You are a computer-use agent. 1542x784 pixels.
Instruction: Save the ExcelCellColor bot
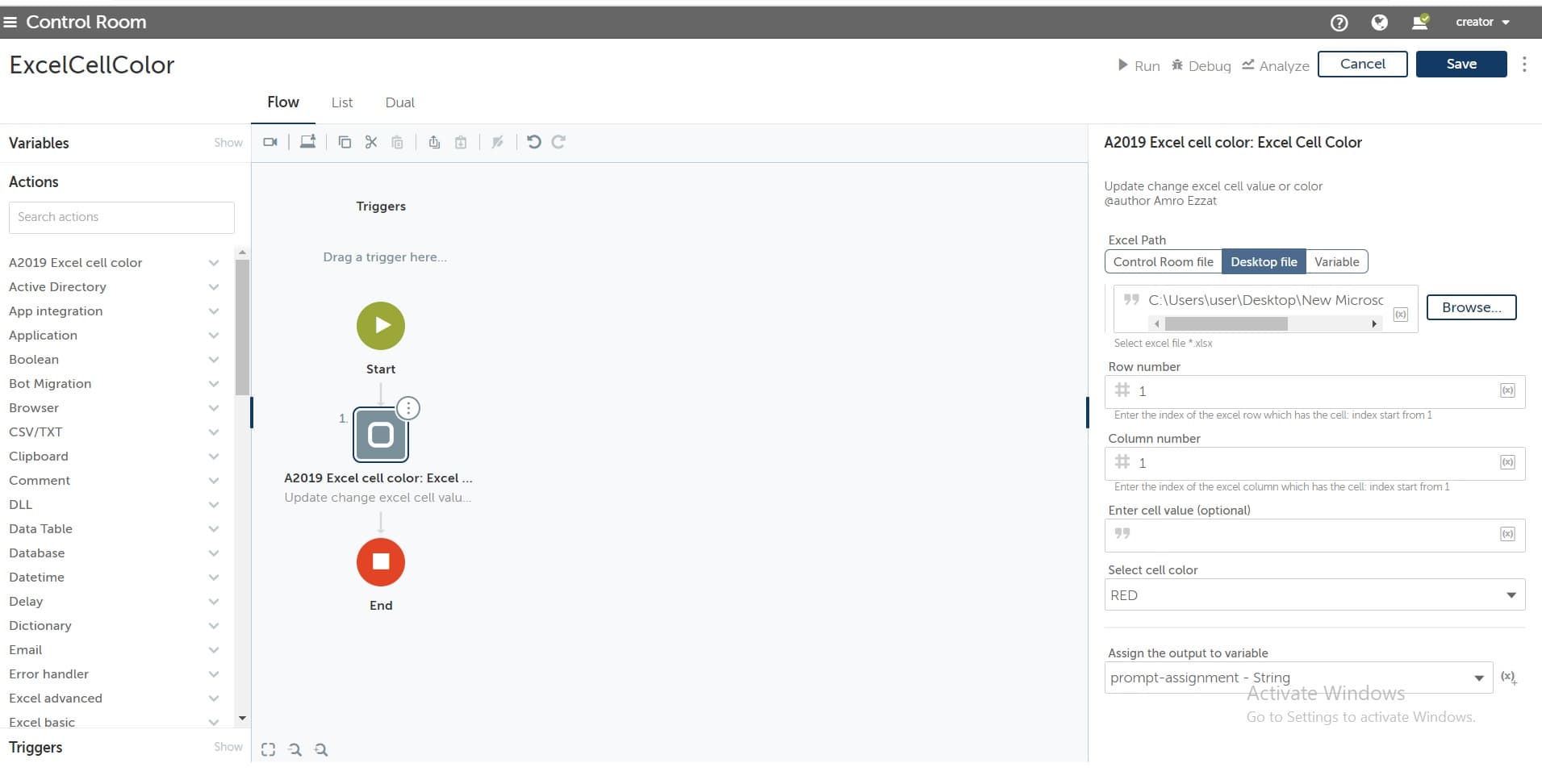1461,64
